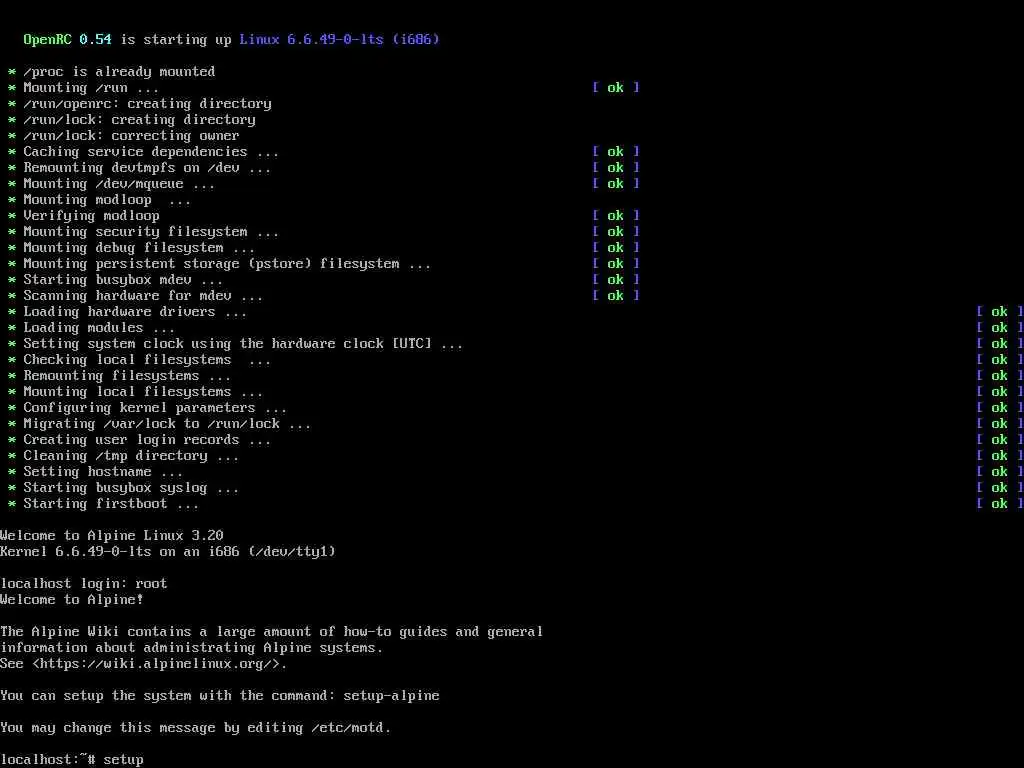This screenshot has width=1024, height=768.
Task: Click the 'Mounting /run ...' line
Action: pyautogui.click(x=91, y=88)
